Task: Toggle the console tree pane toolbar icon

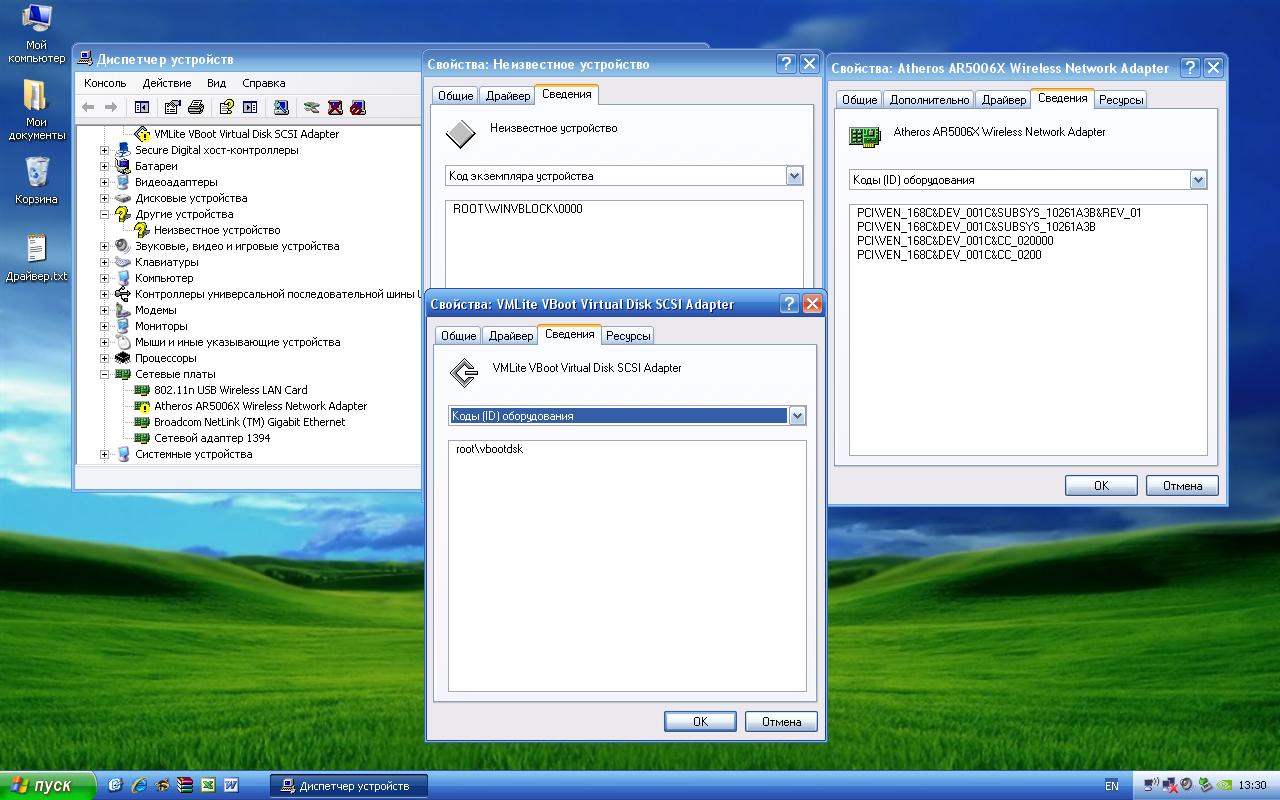Action: (x=142, y=107)
